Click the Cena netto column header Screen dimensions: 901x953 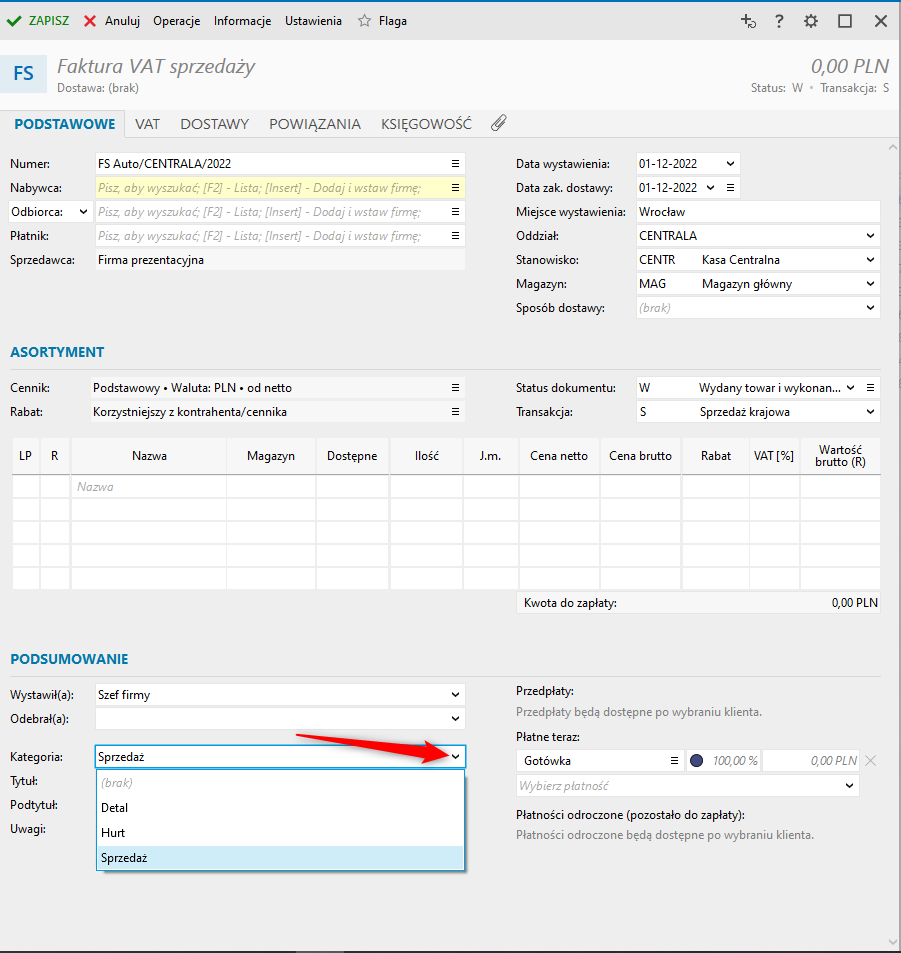pyautogui.click(x=559, y=456)
